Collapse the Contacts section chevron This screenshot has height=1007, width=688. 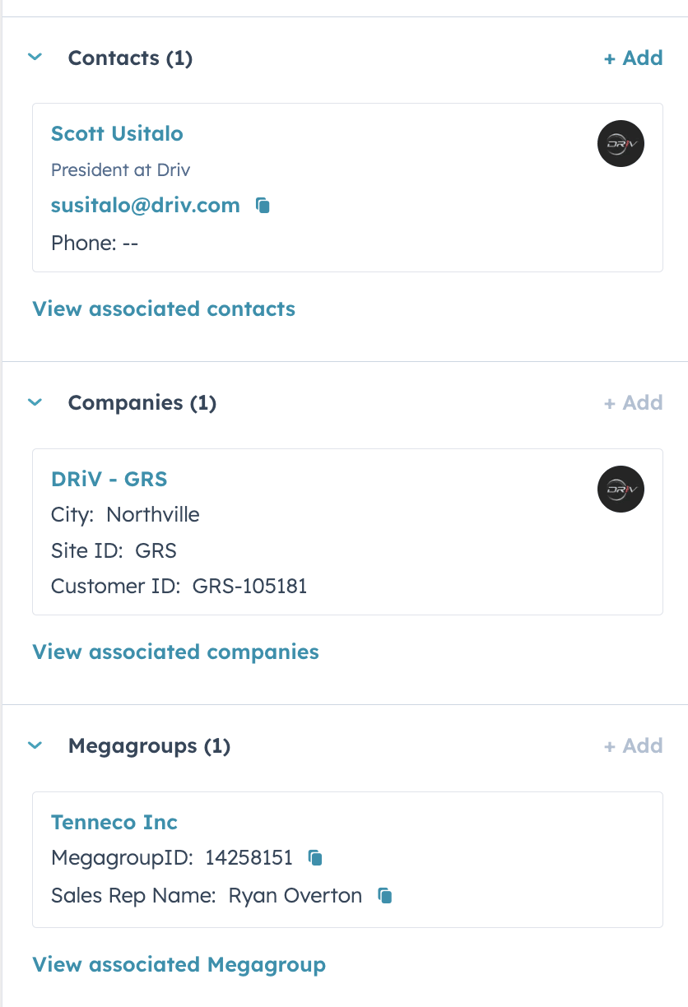click(35, 57)
